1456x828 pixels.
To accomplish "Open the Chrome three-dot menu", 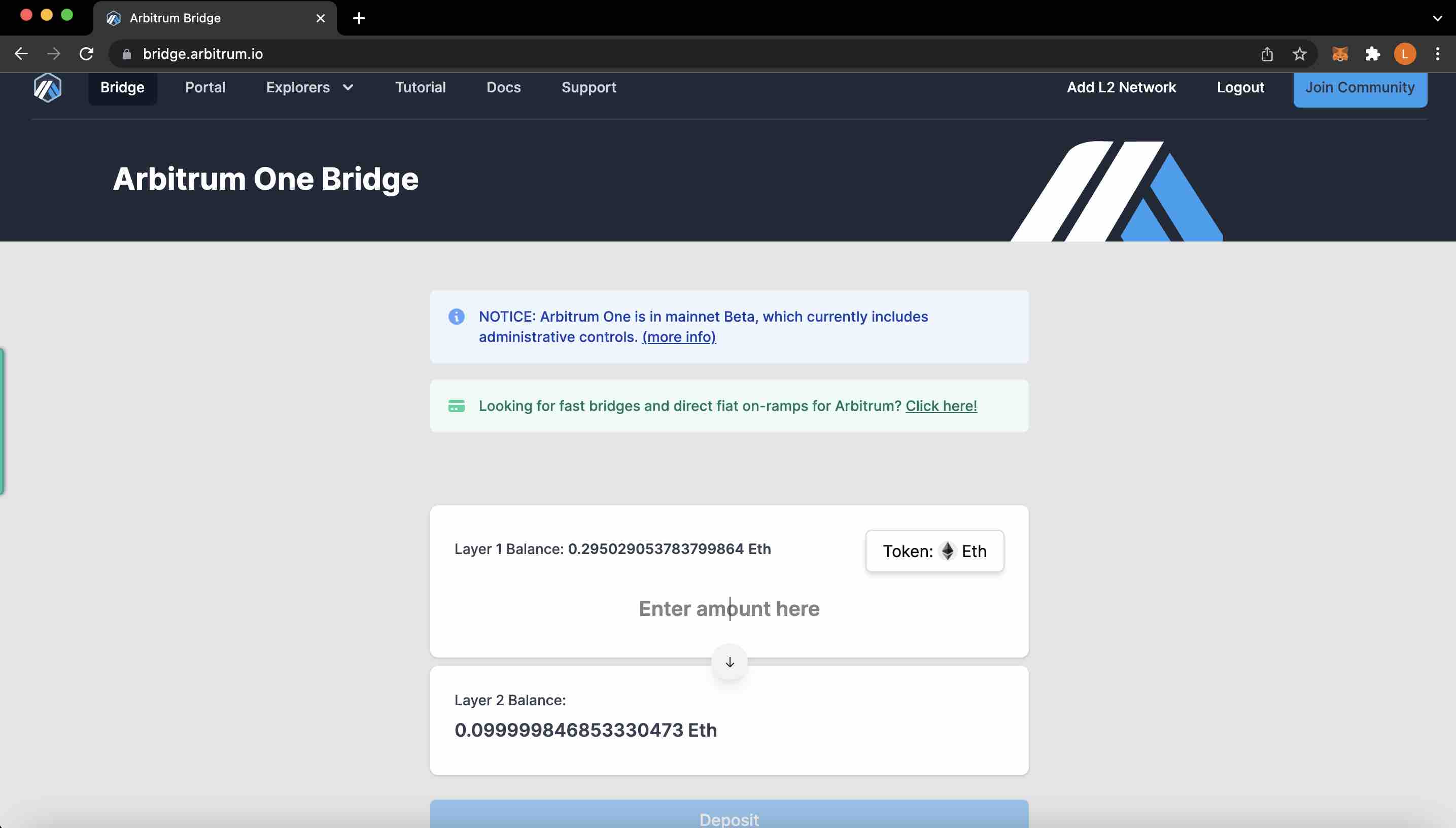I will (1437, 54).
